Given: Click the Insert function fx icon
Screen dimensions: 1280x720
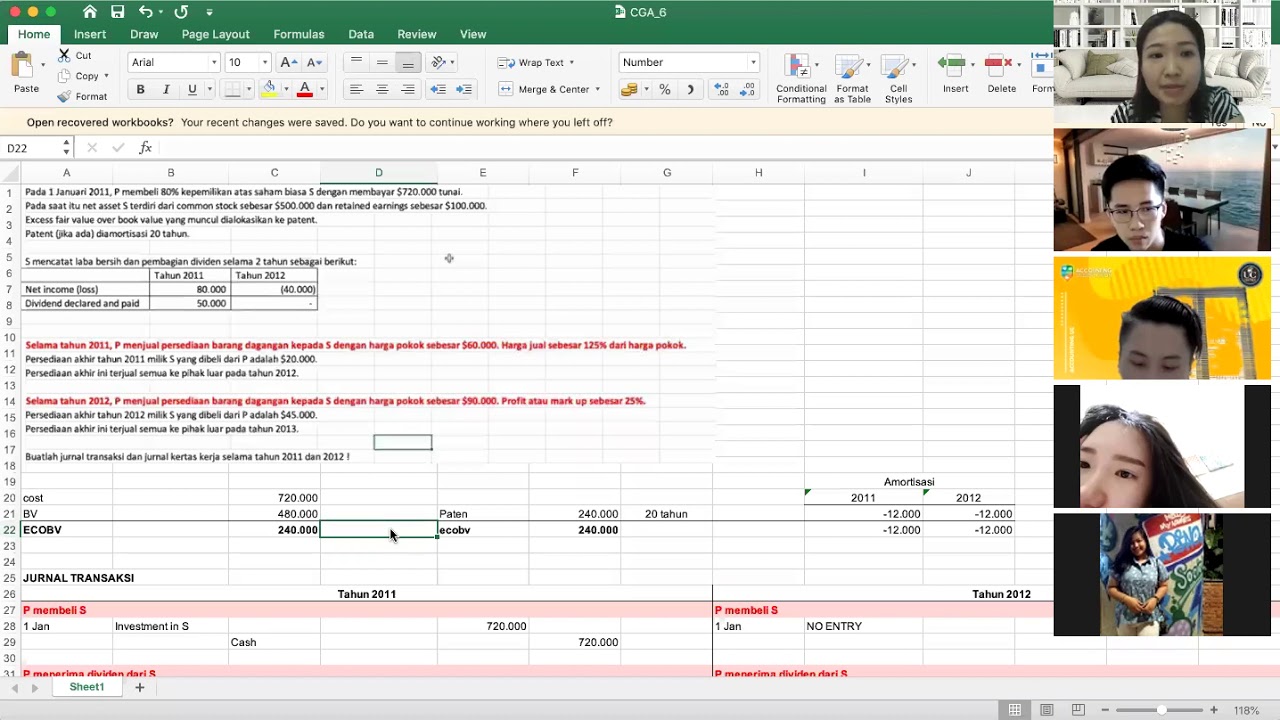Looking at the screenshot, I should [145, 148].
